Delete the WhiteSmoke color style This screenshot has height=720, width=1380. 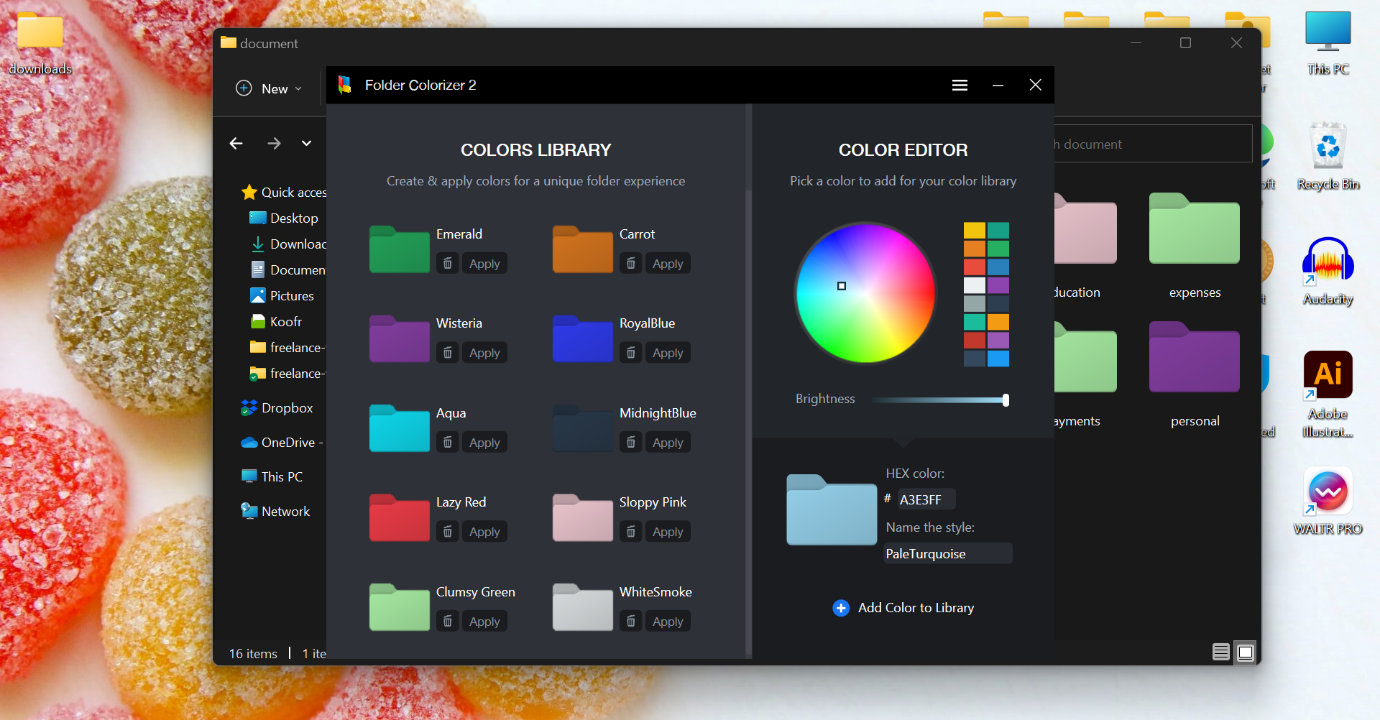(631, 621)
